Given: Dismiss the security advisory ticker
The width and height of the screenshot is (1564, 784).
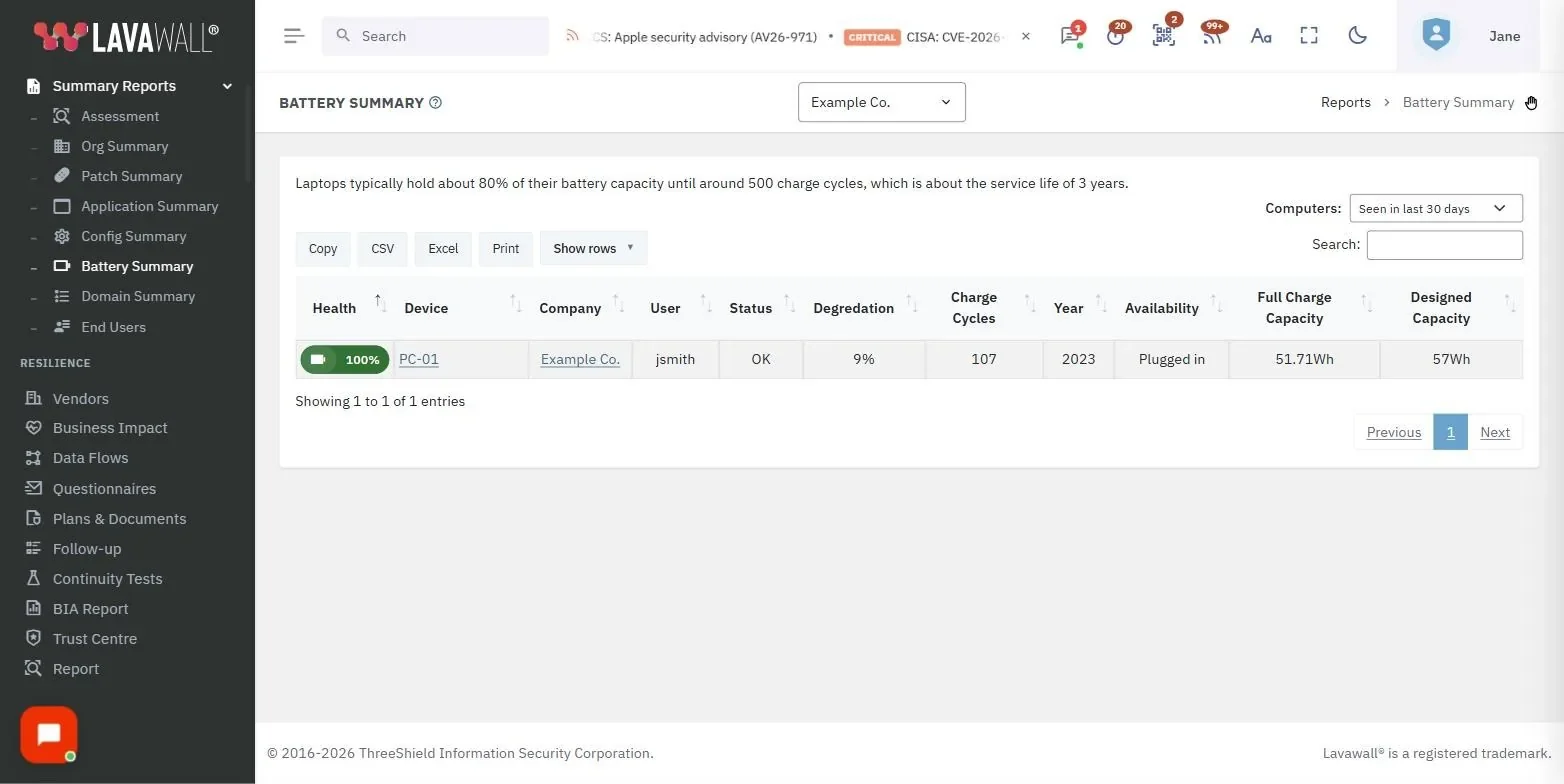Looking at the screenshot, I should (1026, 36).
